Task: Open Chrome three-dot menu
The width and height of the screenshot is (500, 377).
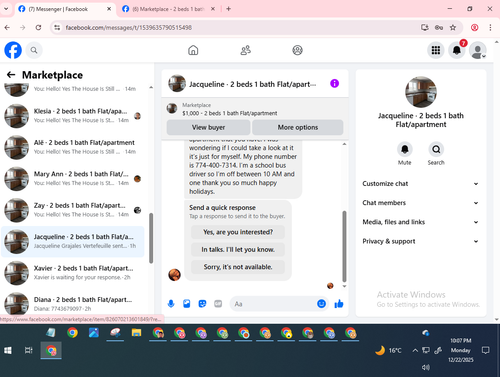Action: pyautogui.click(x=490, y=27)
